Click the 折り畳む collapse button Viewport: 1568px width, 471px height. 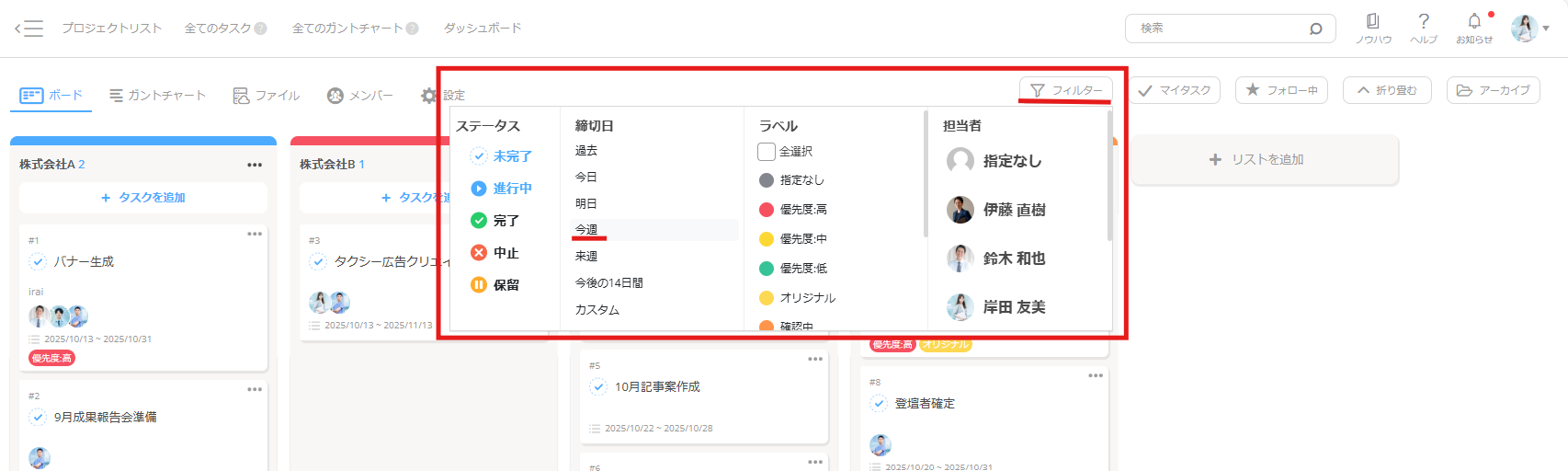[1387, 90]
